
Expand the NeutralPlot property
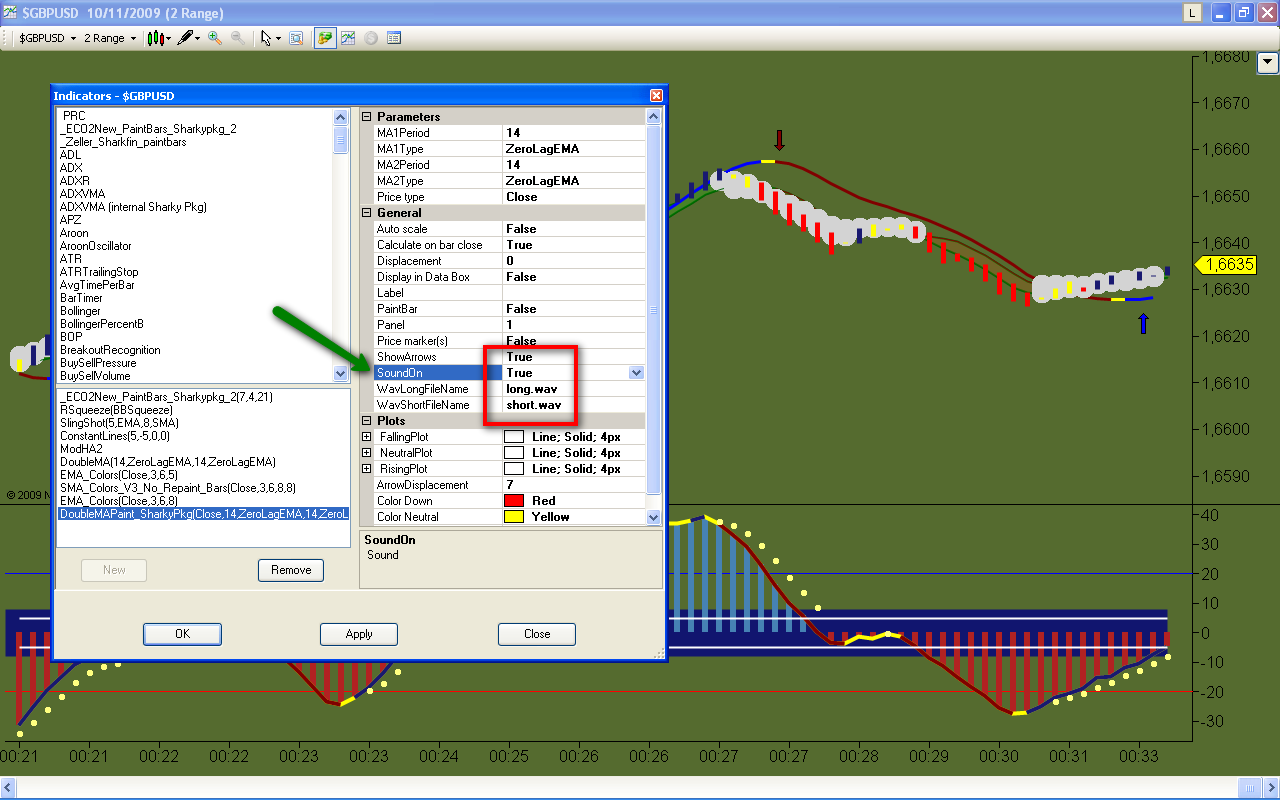tap(367, 453)
